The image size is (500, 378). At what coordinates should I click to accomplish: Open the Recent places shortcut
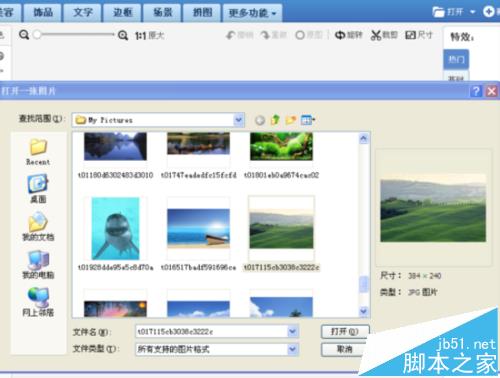point(38,152)
